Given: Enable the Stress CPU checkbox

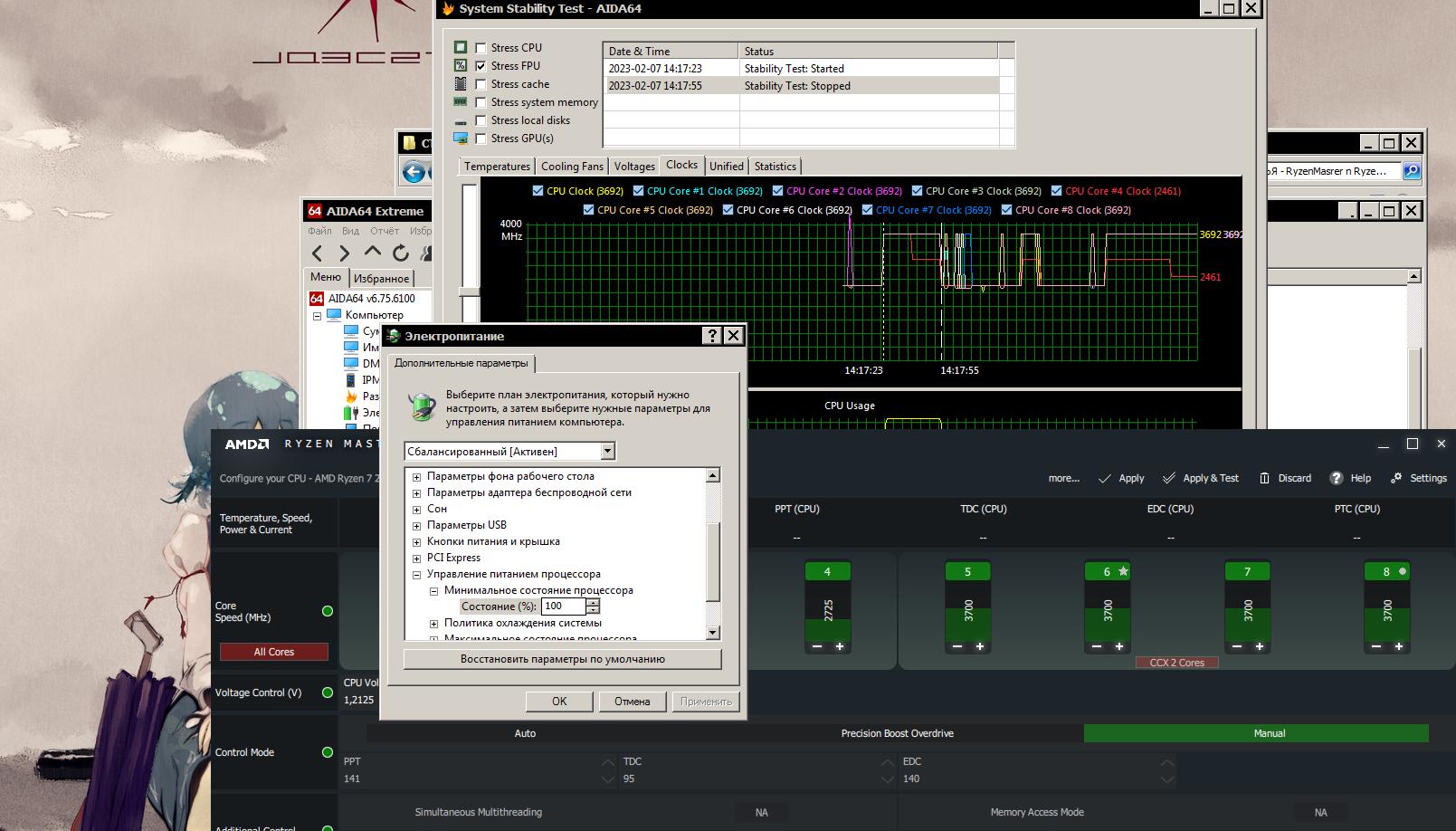Looking at the screenshot, I should pyautogui.click(x=481, y=48).
